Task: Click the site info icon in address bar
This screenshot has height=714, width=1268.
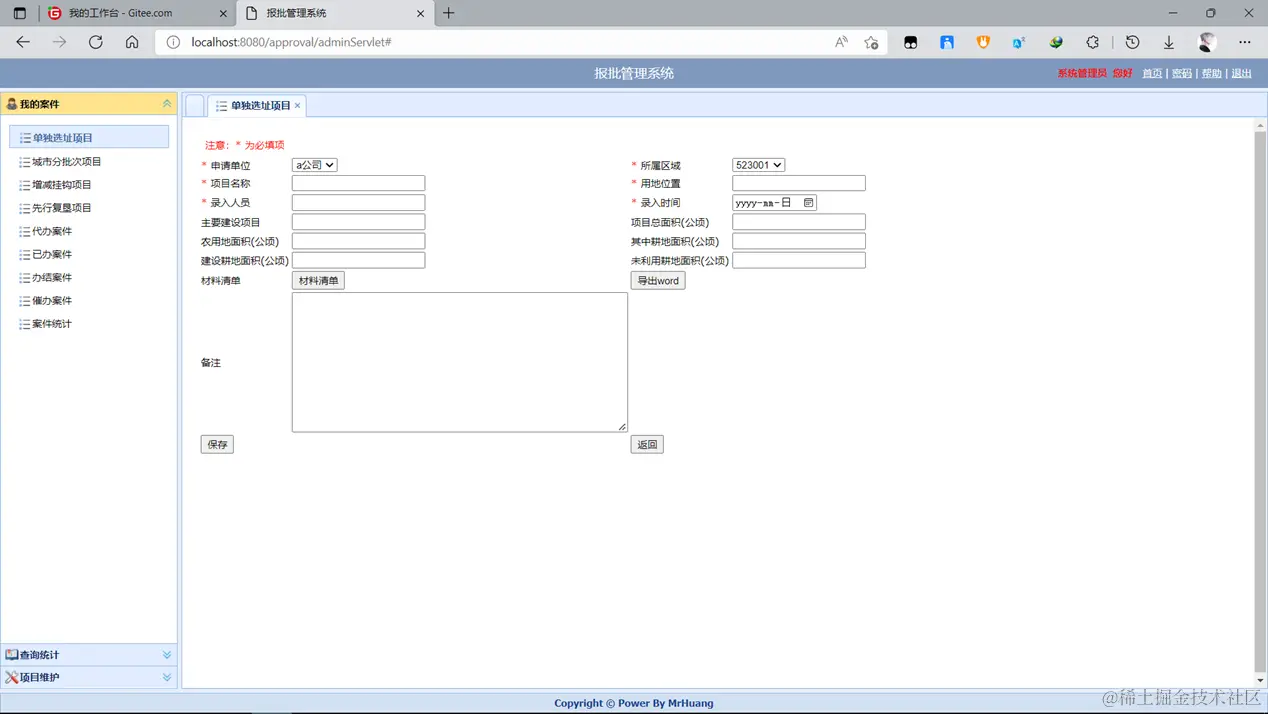Action: pos(173,42)
